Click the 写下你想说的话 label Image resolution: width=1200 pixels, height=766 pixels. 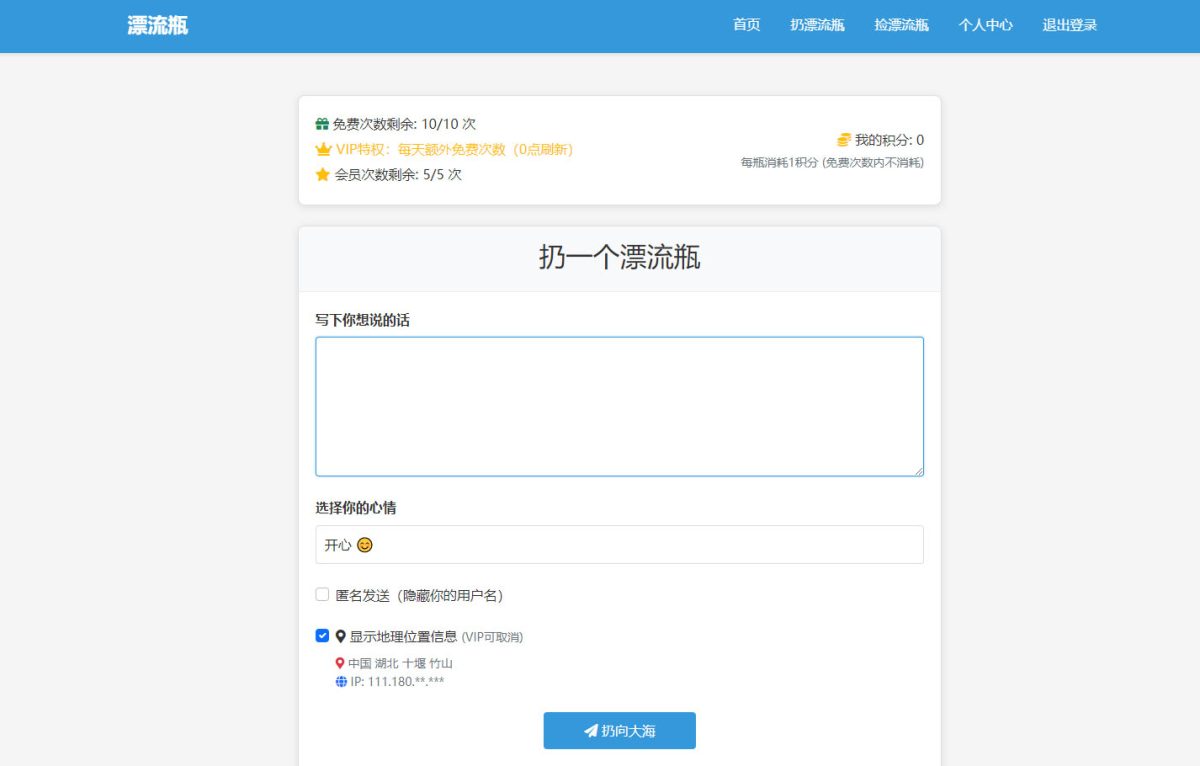click(x=362, y=320)
